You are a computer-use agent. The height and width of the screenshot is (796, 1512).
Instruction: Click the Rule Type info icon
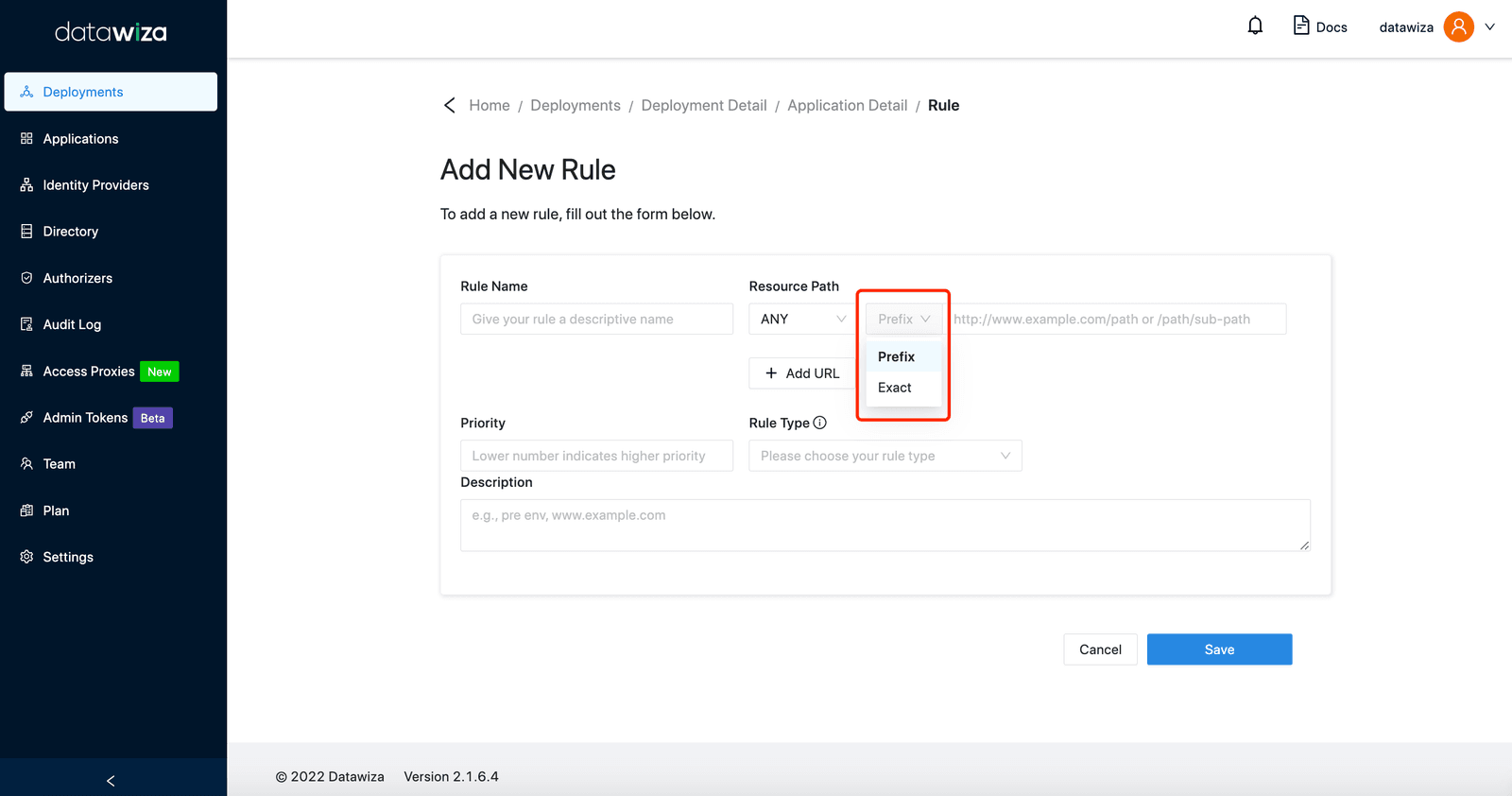point(819,423)
